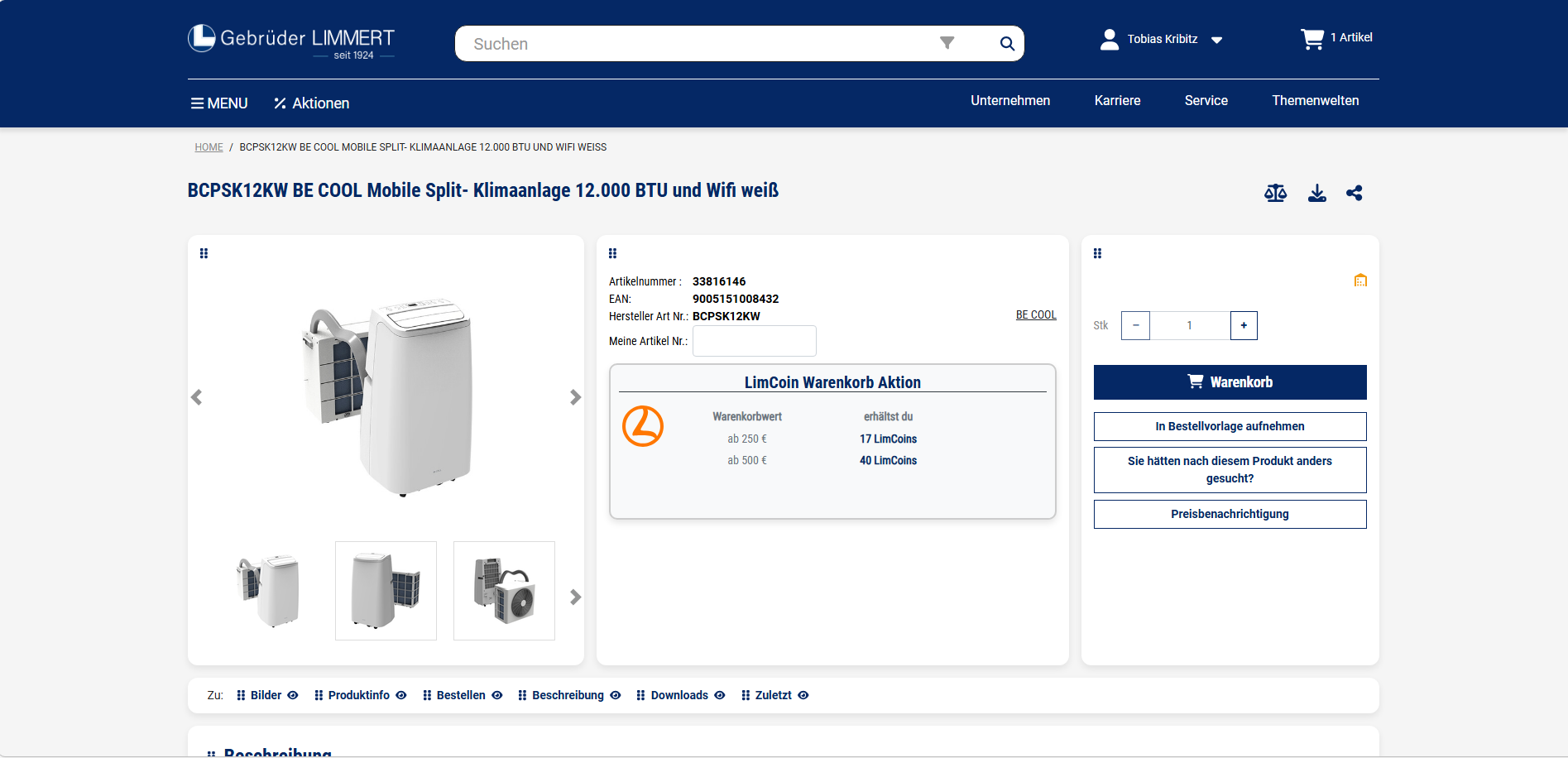1568x758 pixels.
Task: Toggle visibility eye for Downloads
Action: [x=719, y=695]
